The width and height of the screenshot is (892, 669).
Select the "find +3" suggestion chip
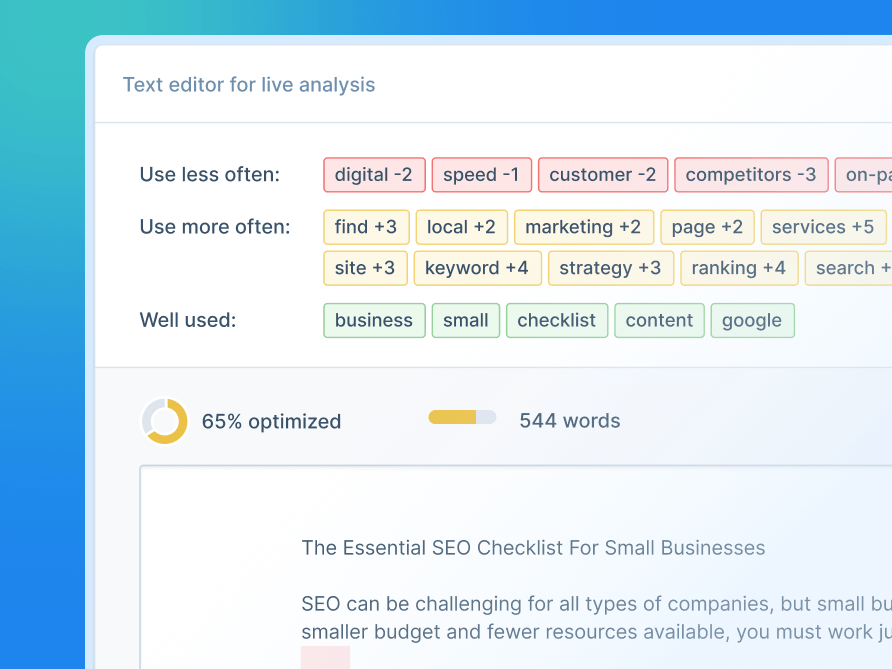click(x=366, y=227)
